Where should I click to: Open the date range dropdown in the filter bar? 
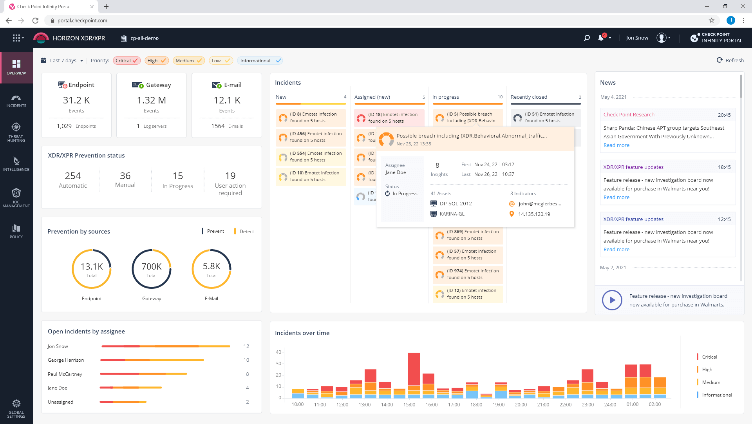(63, 60)
